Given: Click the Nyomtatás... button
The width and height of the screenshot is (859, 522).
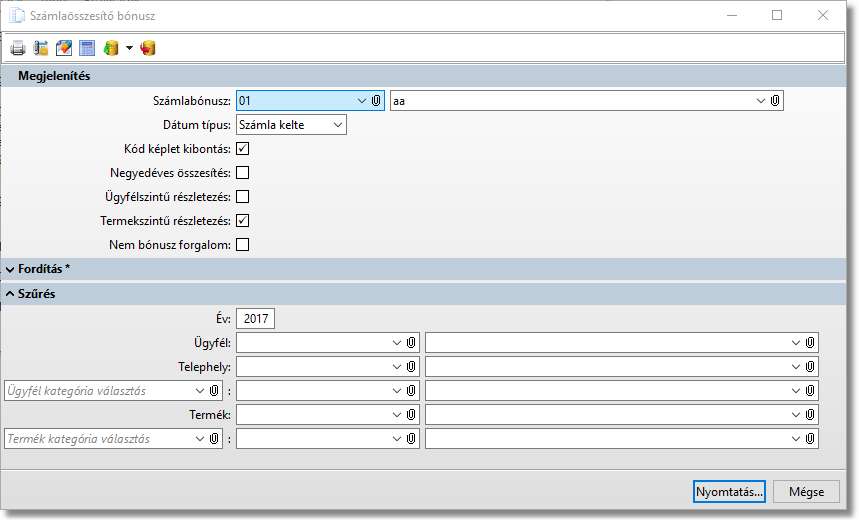Looking at the screenshot, I should point(729,492).
